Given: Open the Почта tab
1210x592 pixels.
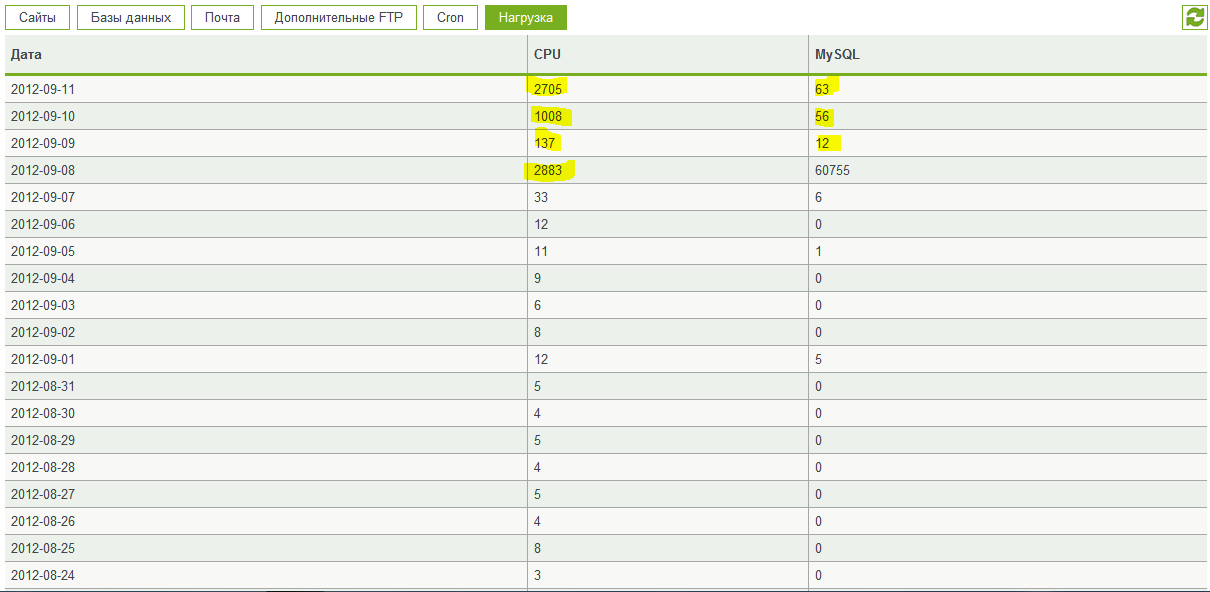Looking at the screenshot, I should (222, 18).
